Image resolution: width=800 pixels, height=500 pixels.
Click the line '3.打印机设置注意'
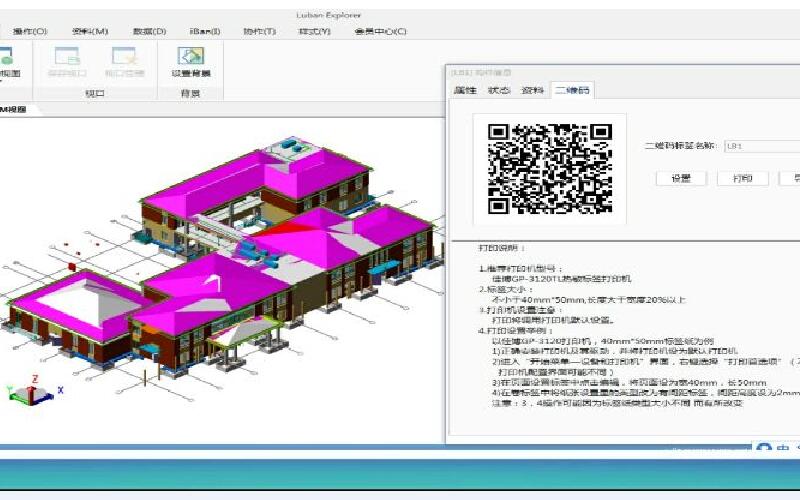(521, 310)
